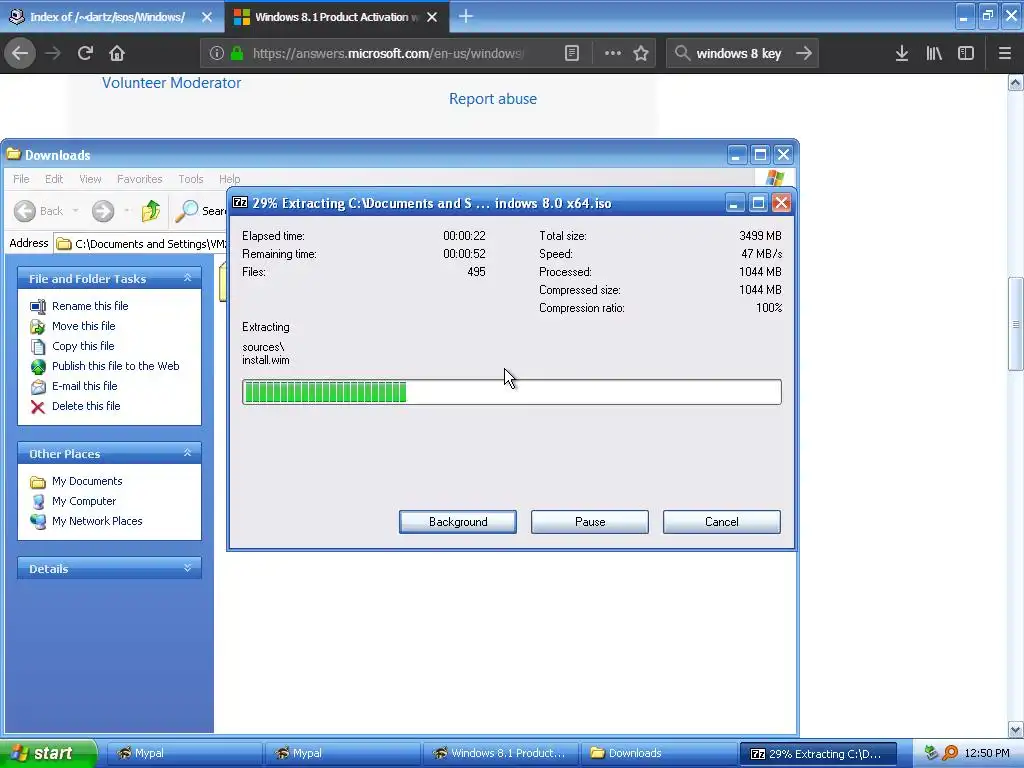
Task: Click E-mail this file
Action: point(85,386)
